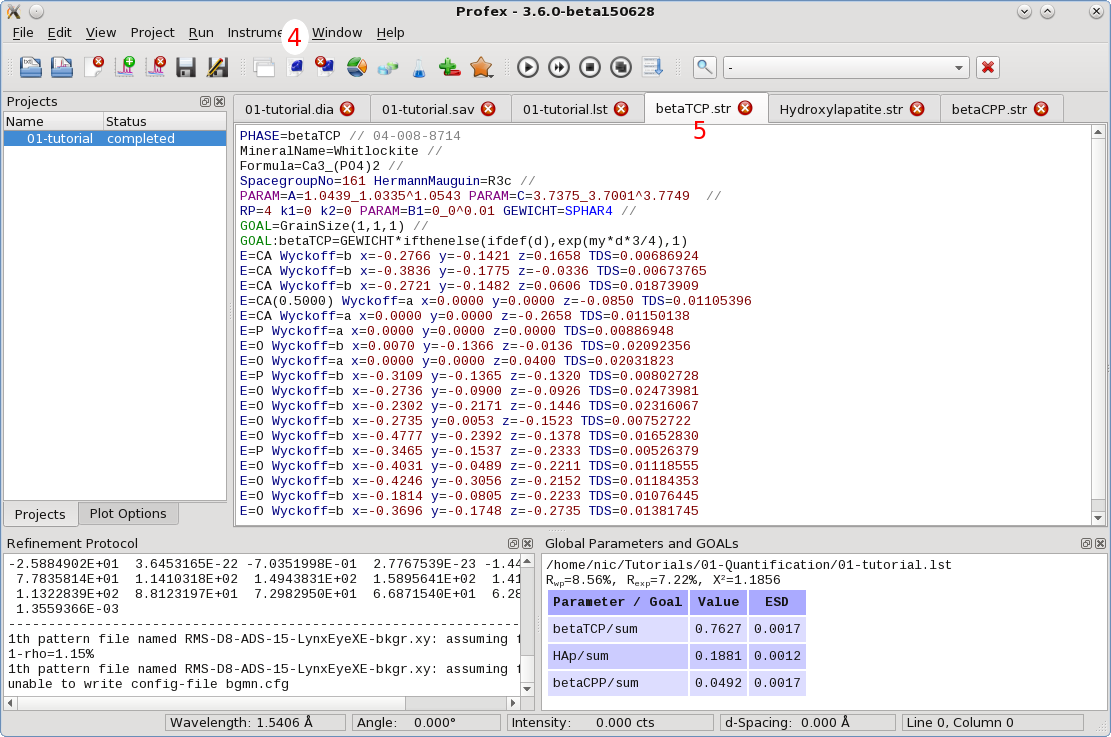Open a text file using the toolbar

30,67
